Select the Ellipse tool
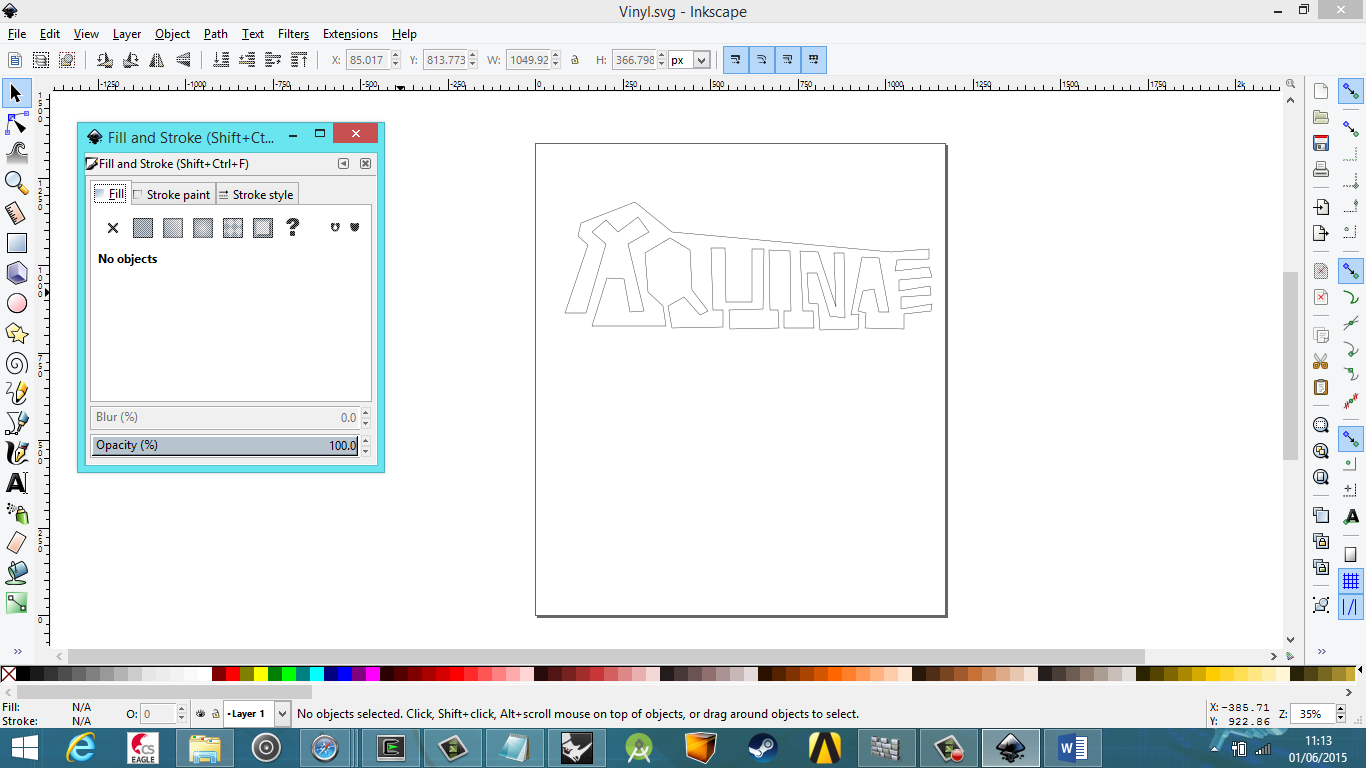1366x768 pixels. point(17,303)
